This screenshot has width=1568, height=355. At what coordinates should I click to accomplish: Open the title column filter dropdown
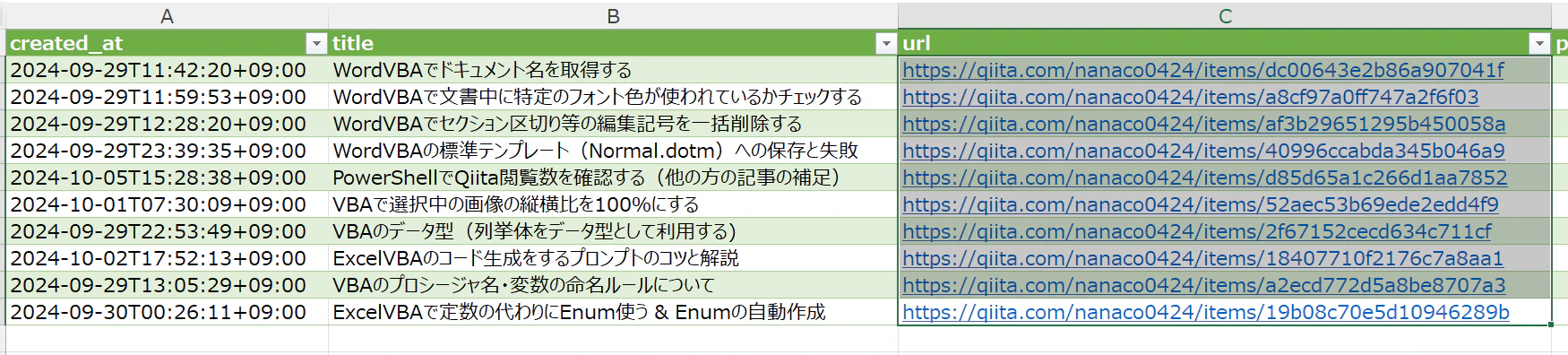(886, 43)
